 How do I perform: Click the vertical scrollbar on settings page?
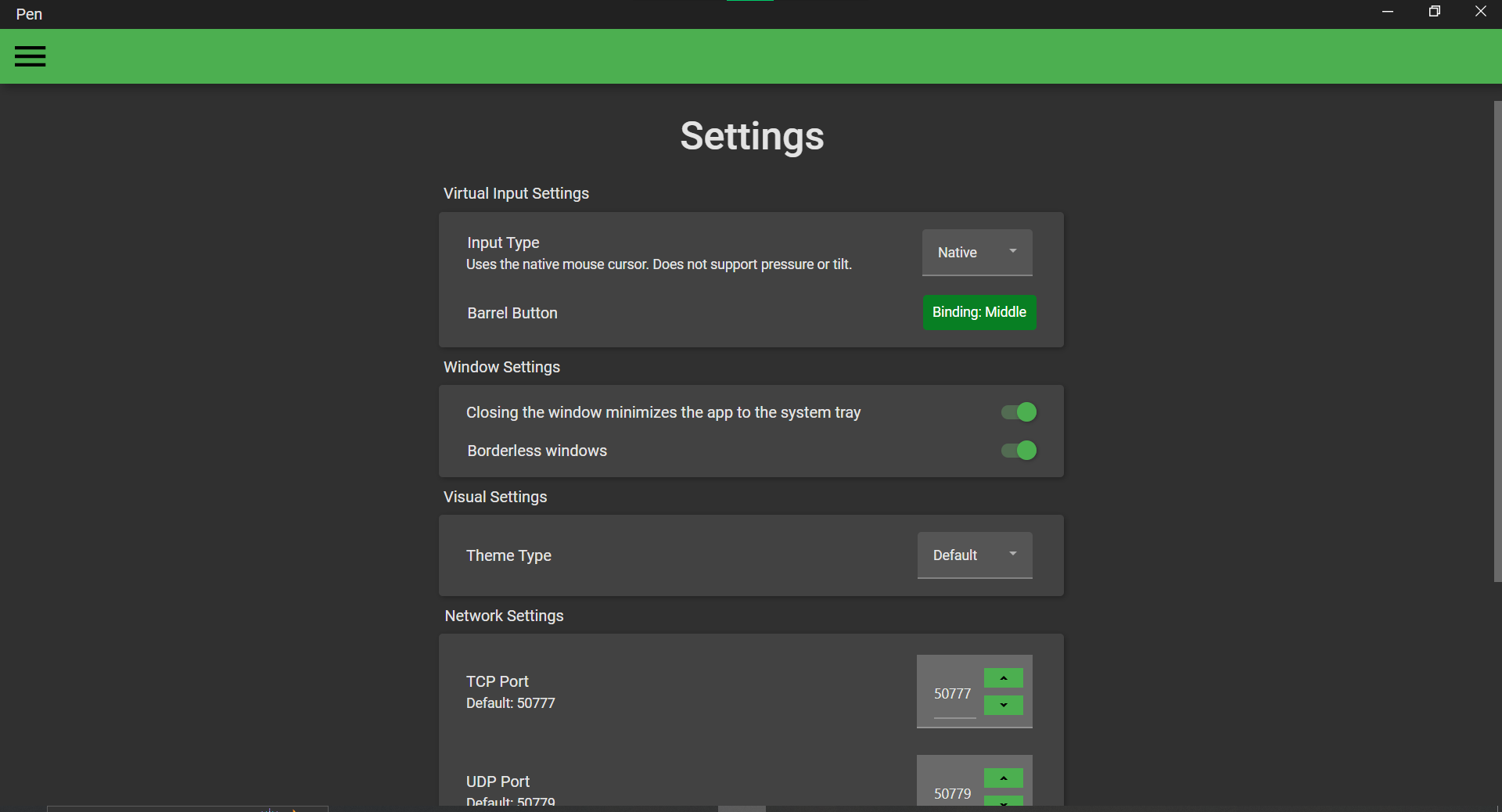point(1497,341)
